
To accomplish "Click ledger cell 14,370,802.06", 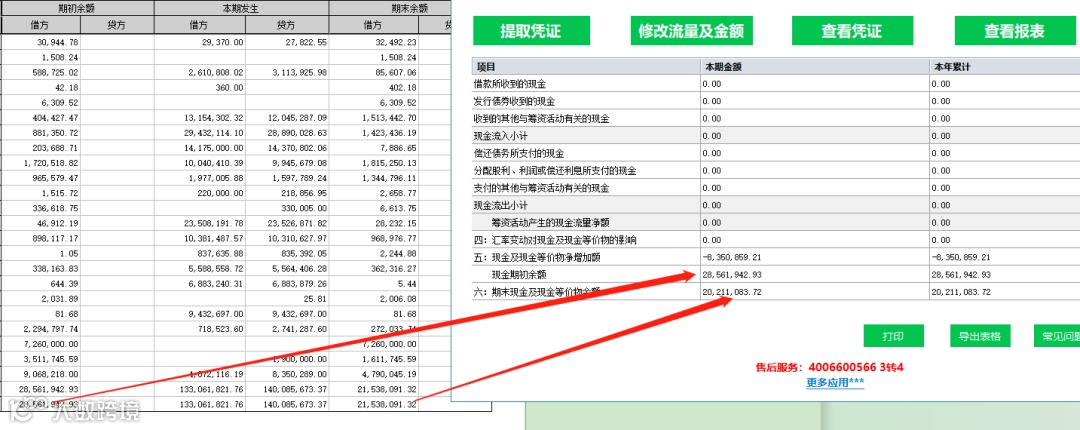I will click(x=297, y=148).
